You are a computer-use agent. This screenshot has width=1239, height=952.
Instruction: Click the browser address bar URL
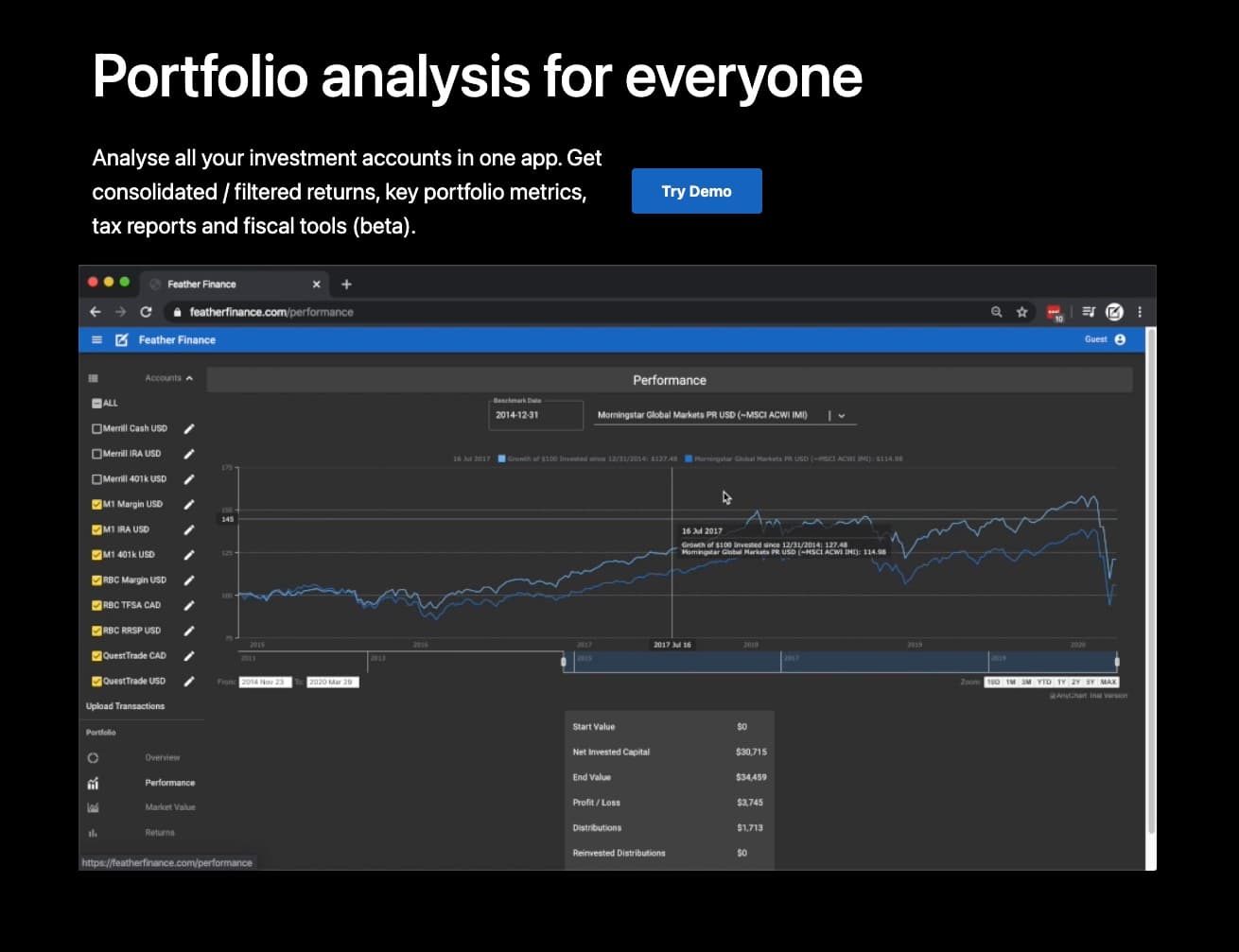click(271, 312)
